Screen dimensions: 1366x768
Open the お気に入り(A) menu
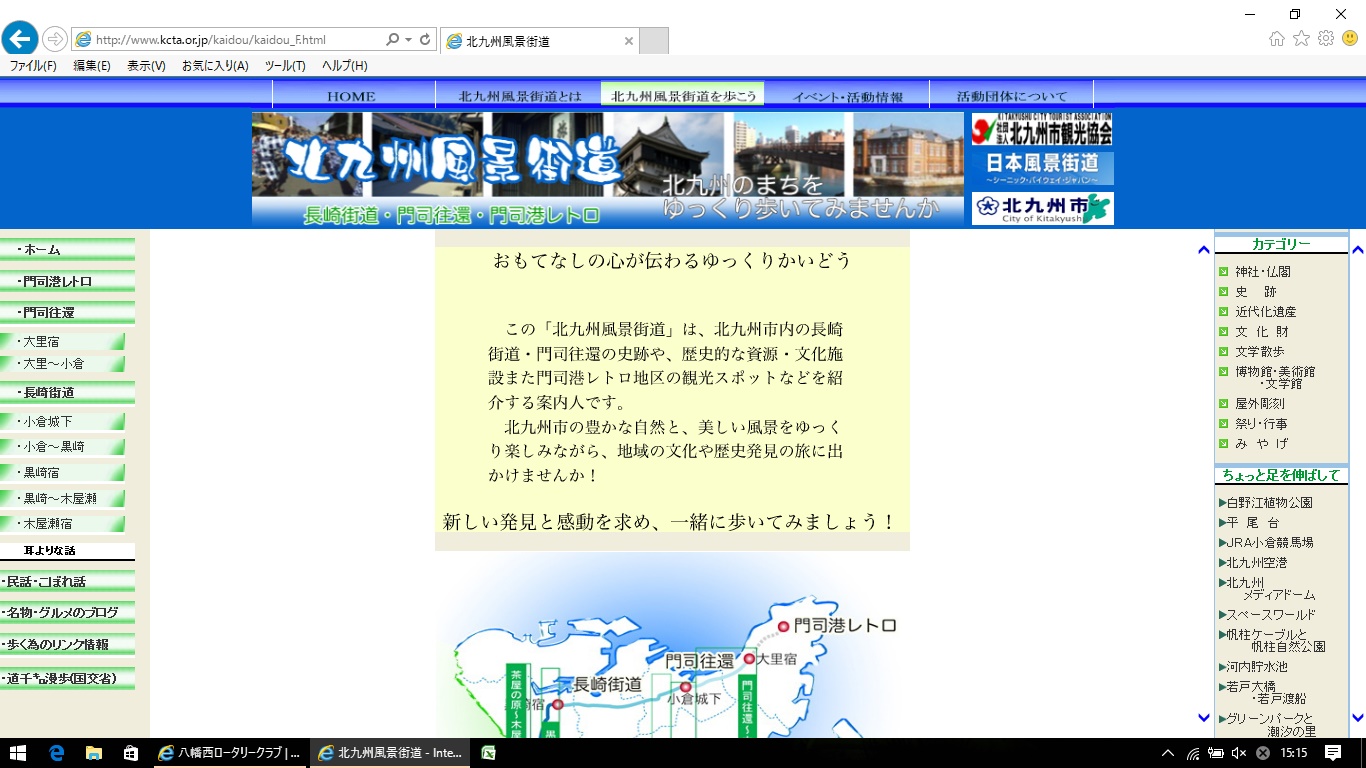click(x=214, y=66)
